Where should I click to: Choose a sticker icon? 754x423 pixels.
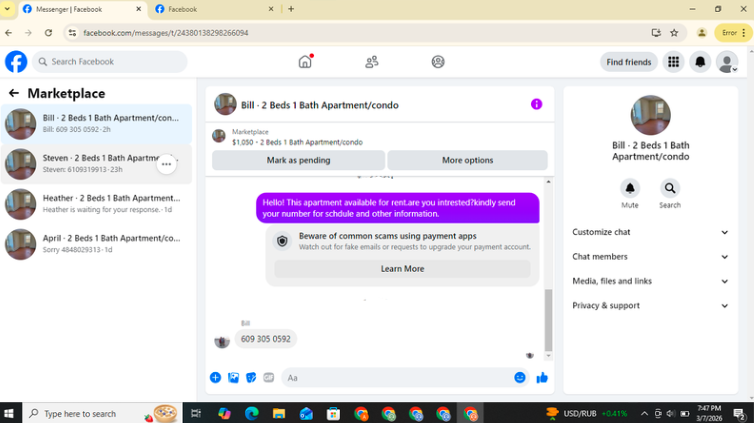pyautogui.click(x=251, y=378)
